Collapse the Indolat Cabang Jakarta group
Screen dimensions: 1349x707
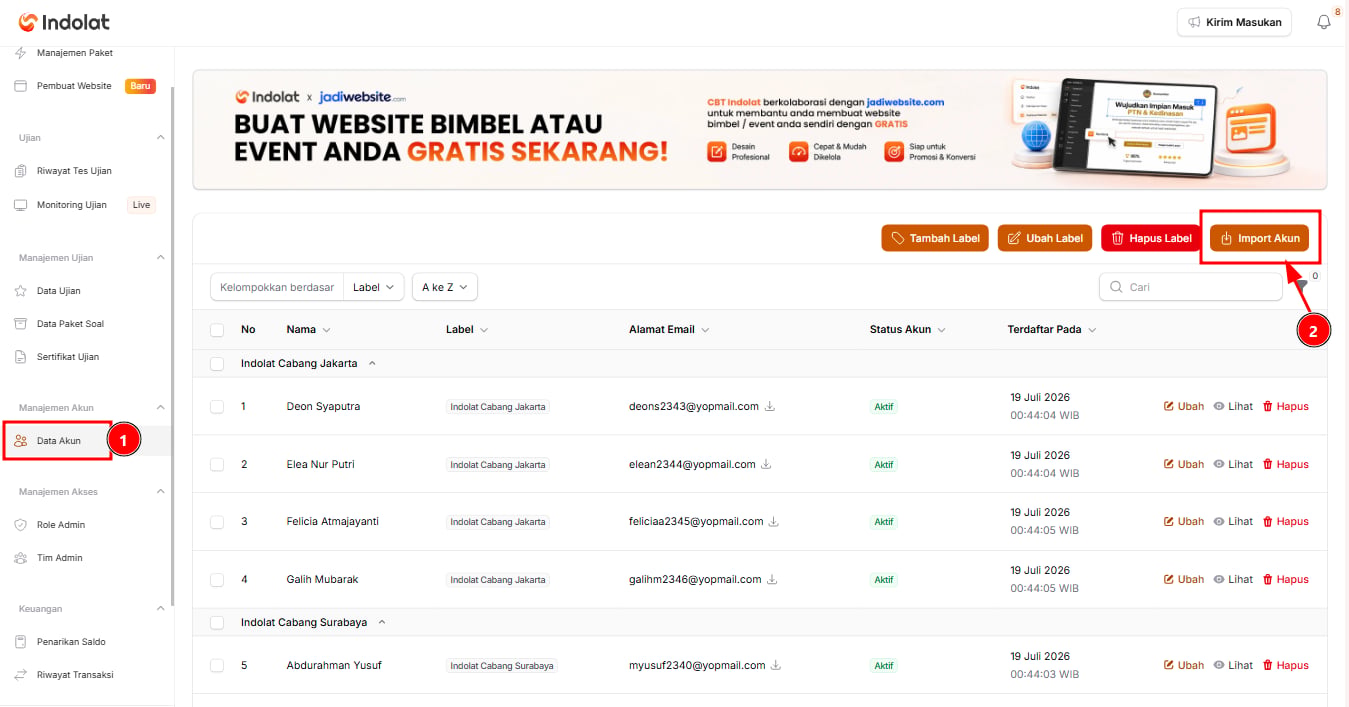372,364
